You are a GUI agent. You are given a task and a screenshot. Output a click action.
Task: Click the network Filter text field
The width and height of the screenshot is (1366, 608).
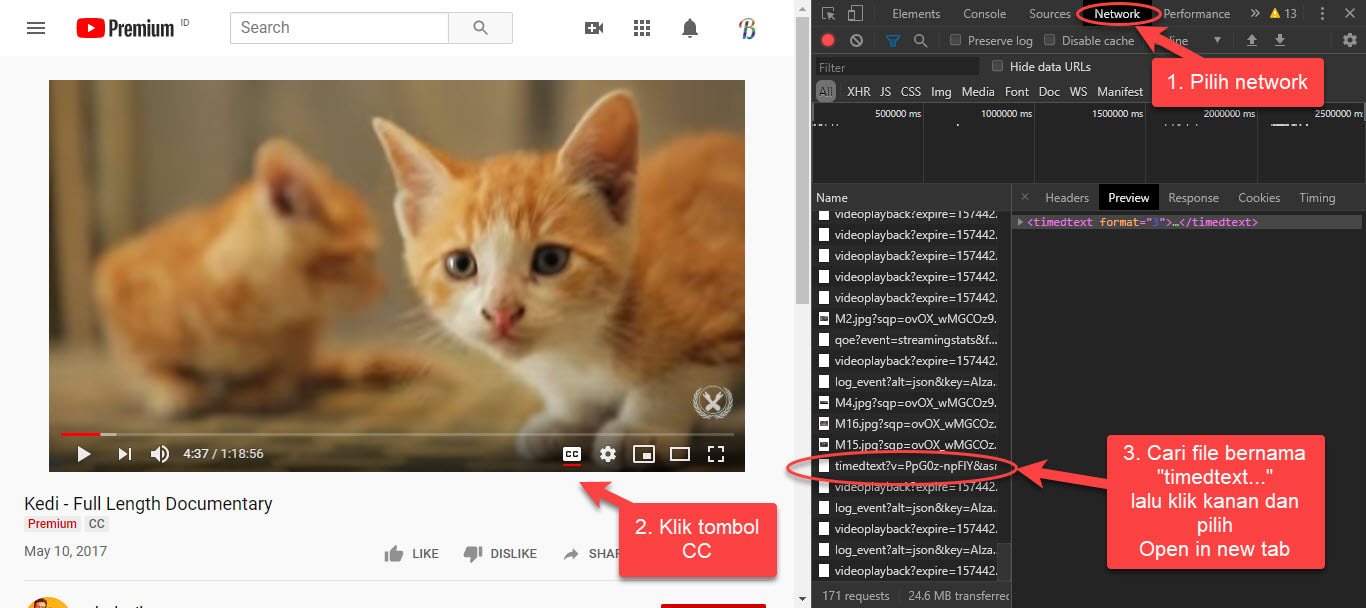click(897, 67)
